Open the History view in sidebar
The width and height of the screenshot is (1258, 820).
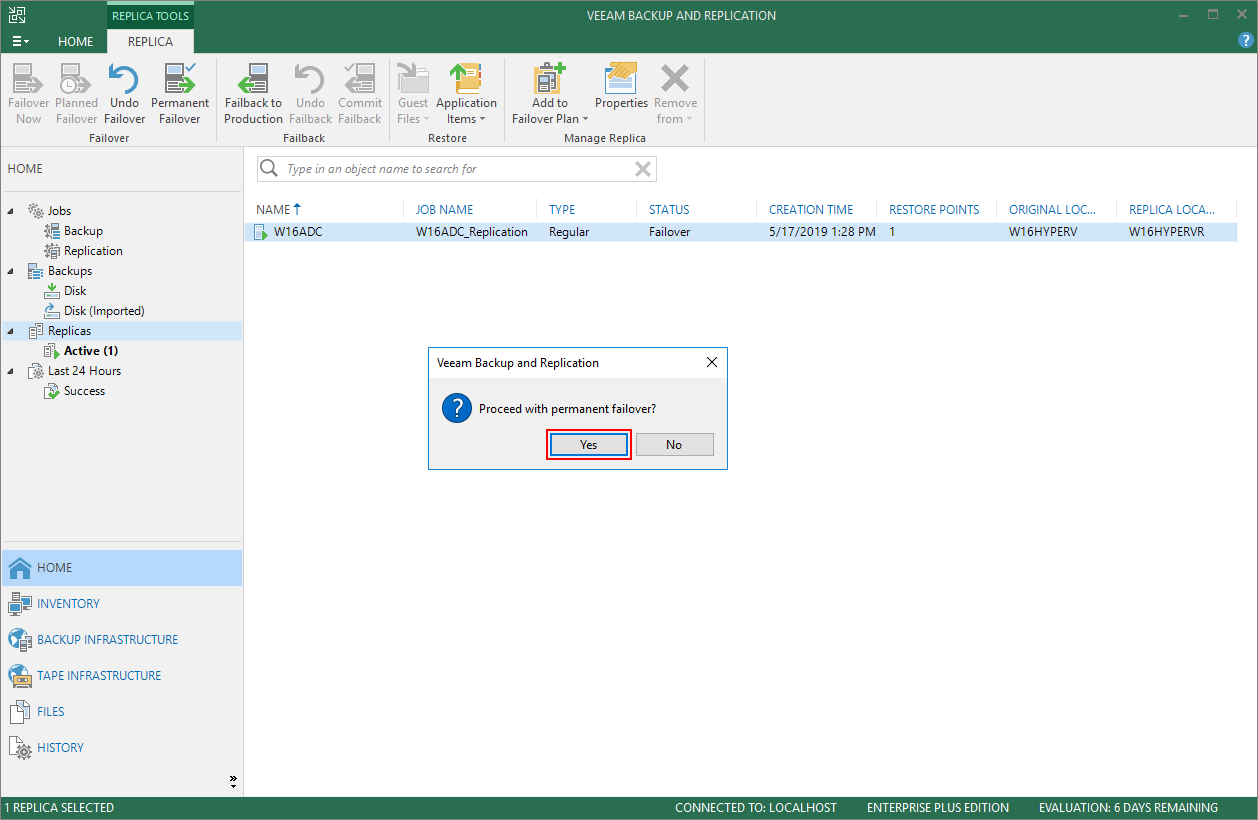[60, 748]
